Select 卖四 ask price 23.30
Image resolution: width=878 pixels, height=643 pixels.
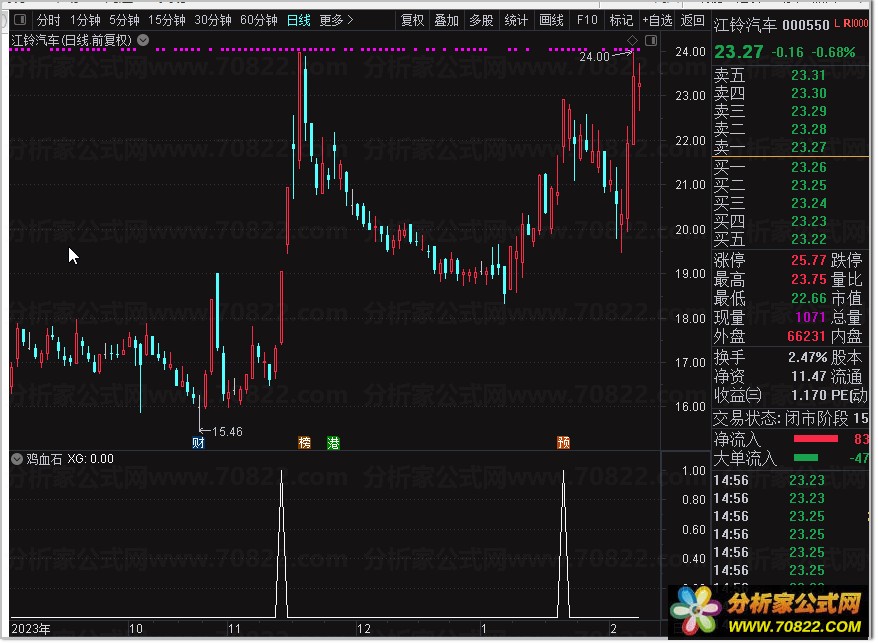(x=809, y=93)
